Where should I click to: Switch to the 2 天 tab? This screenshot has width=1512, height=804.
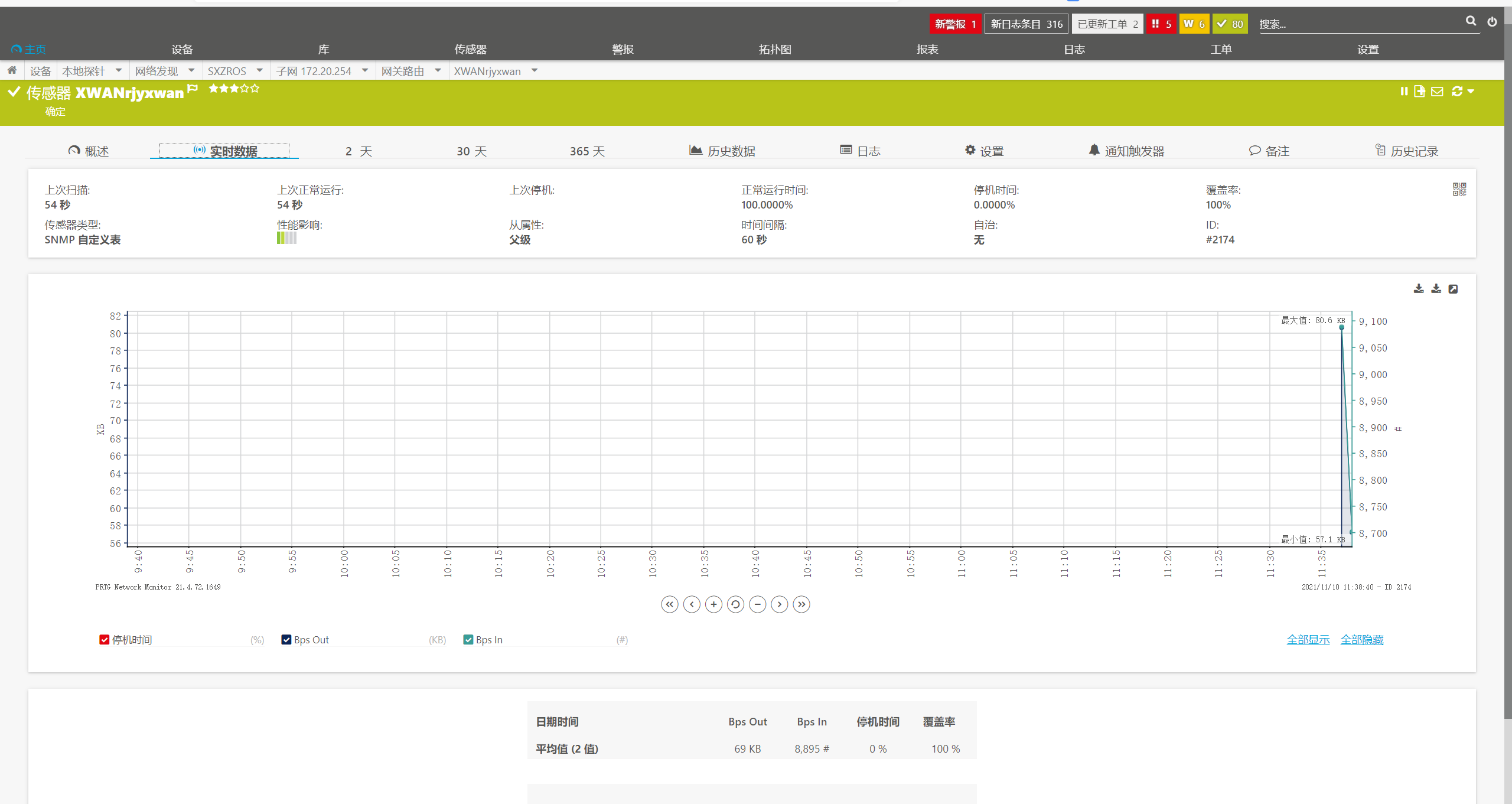359,151
